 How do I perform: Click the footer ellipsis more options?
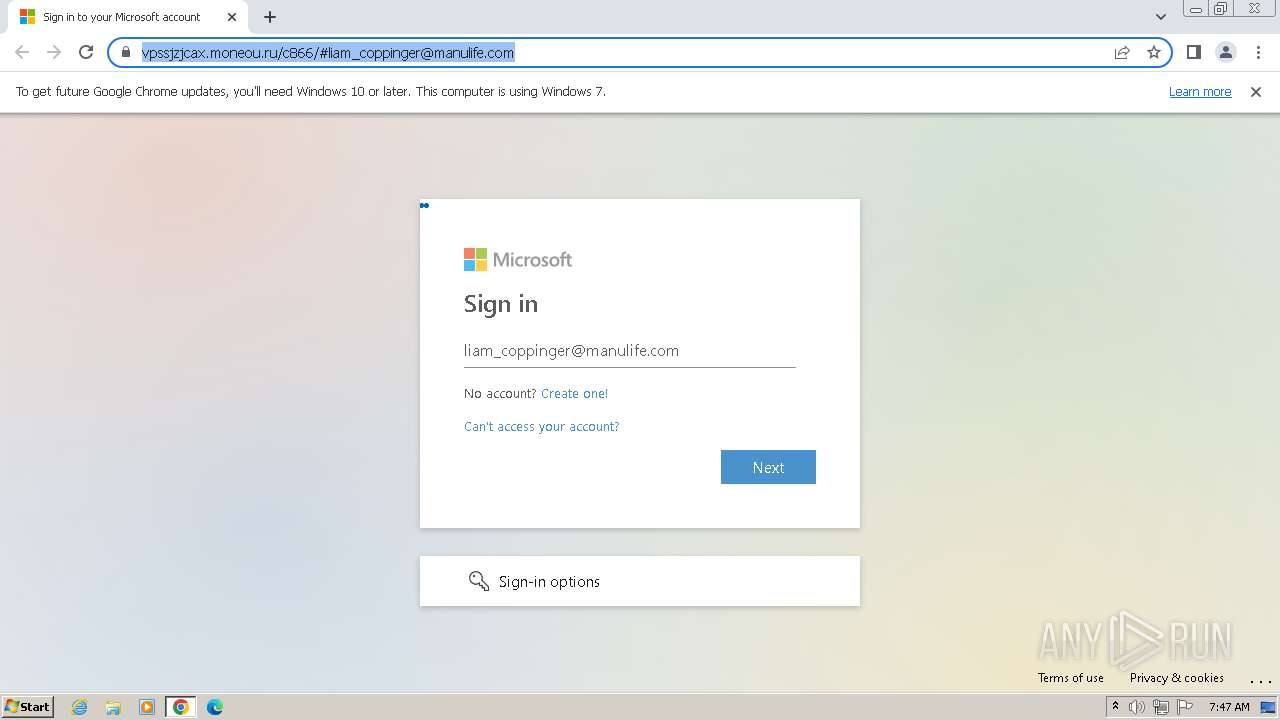[1260, 680]
